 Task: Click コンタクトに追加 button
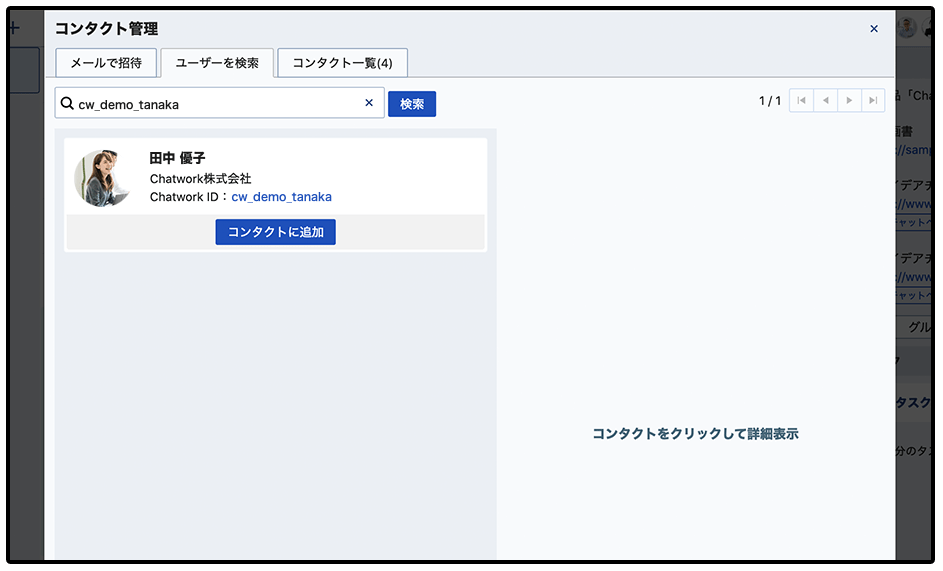click(x=276, y=232)
